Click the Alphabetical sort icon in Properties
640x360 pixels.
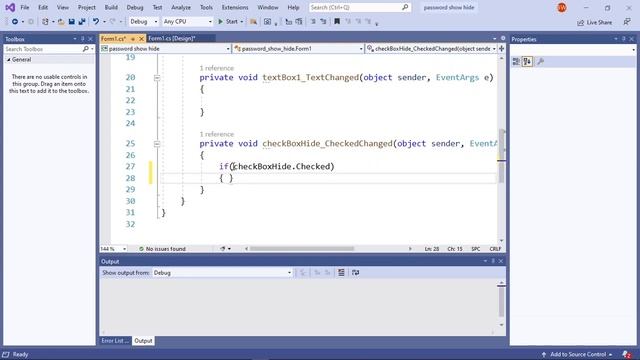(x=527, y=62)
